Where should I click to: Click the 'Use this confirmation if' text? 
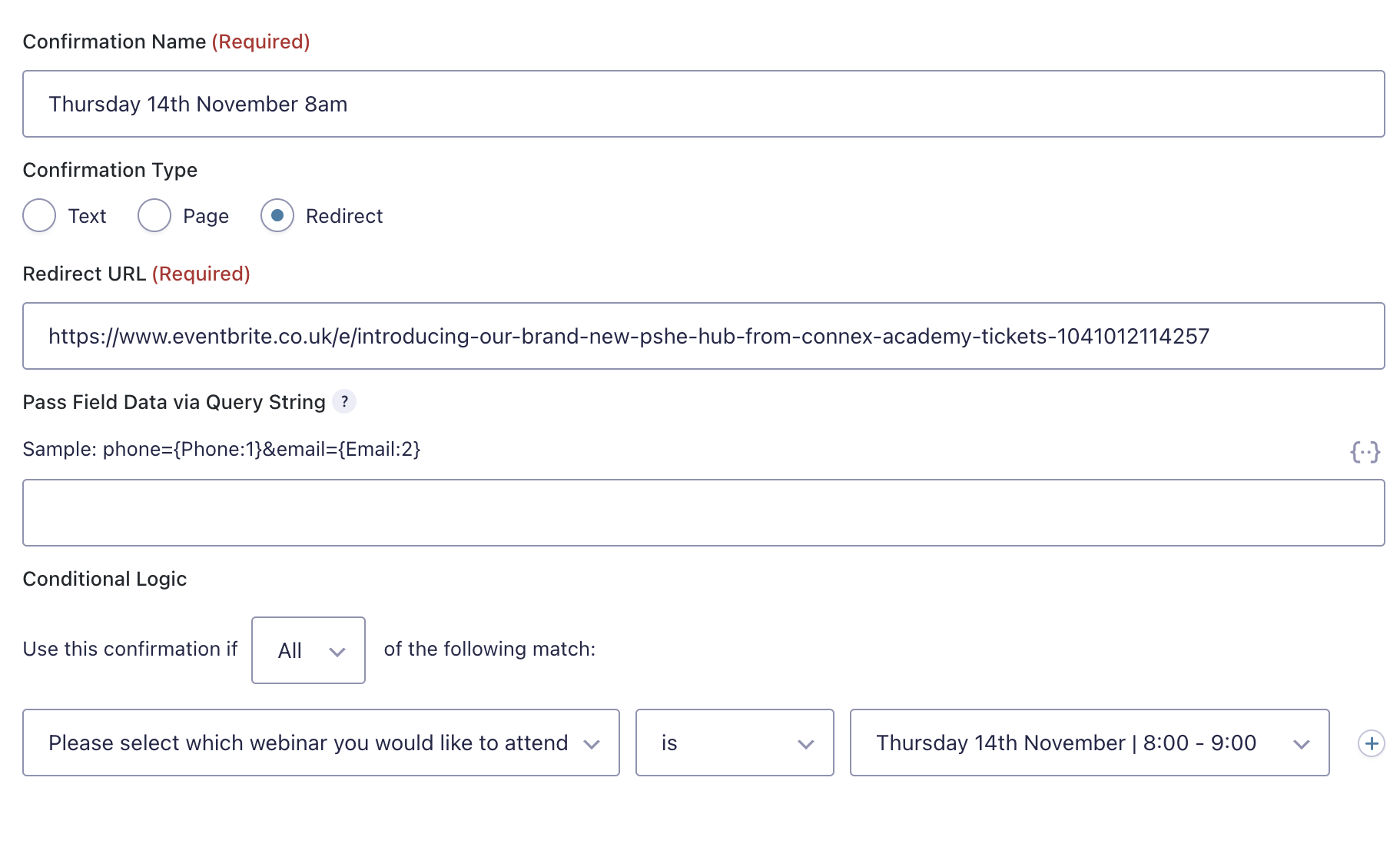pos(130,649)
